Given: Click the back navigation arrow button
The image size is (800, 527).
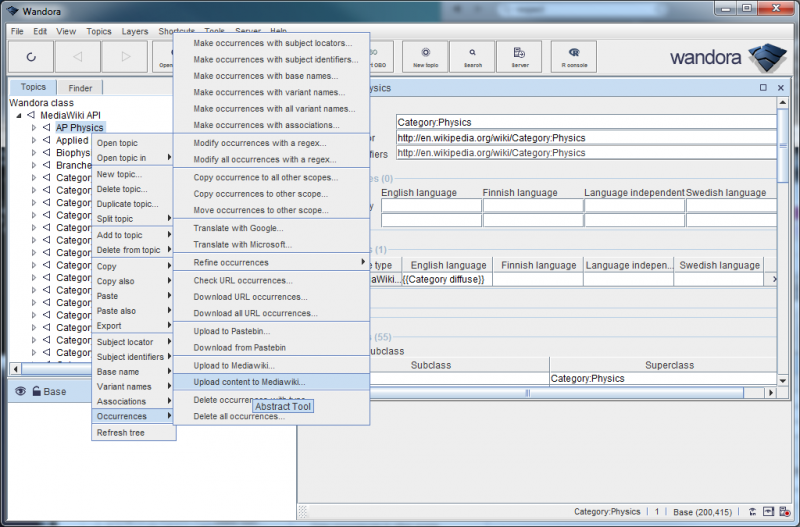Looking at the screenshot, I should tap(78, 57).
